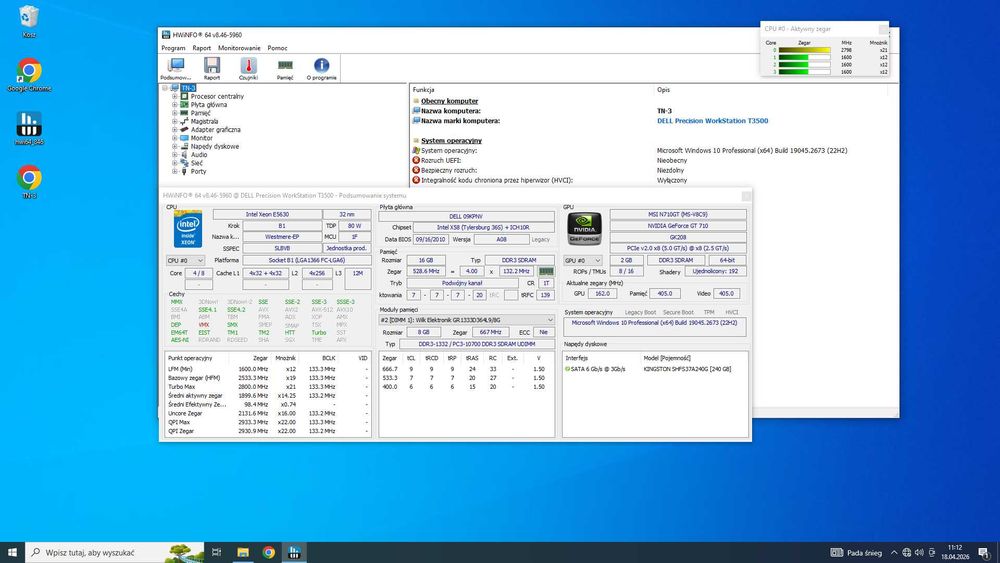Expand the Procesor centralny tree node
This screenshot has height=563, width=1000.
[x=174, y=96]
